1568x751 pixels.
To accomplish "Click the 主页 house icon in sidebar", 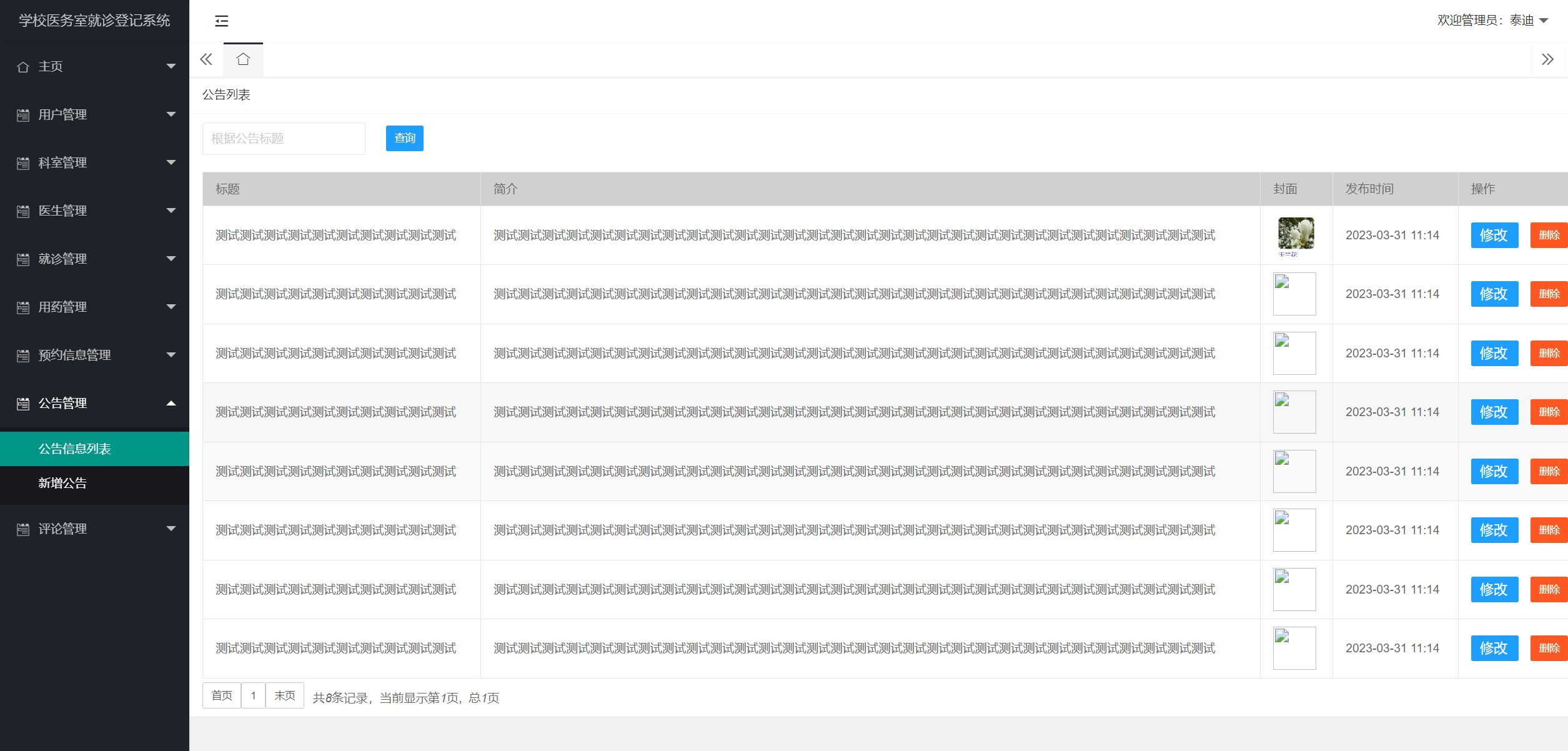I will 23,67.
